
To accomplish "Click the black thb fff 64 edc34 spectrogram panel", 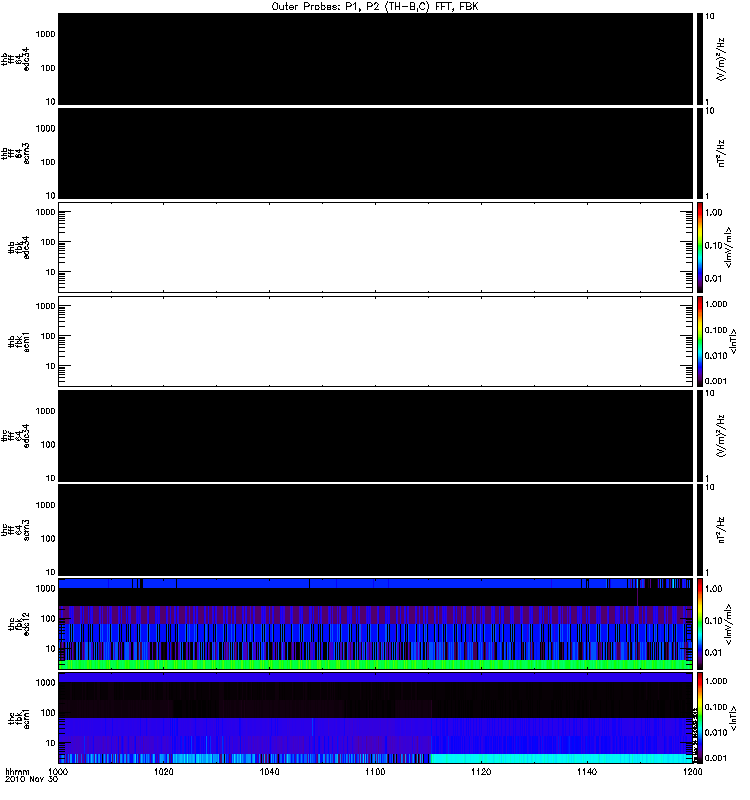I will pos(376,59).
